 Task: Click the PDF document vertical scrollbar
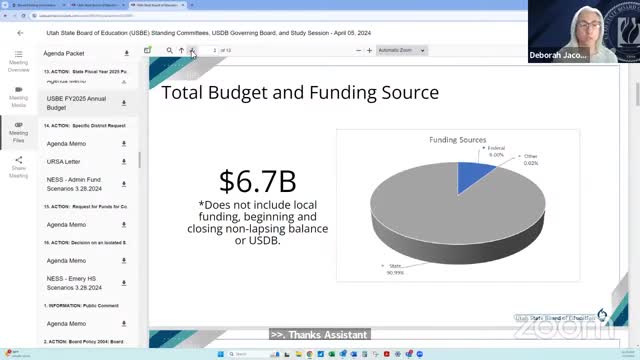point(637,94)
